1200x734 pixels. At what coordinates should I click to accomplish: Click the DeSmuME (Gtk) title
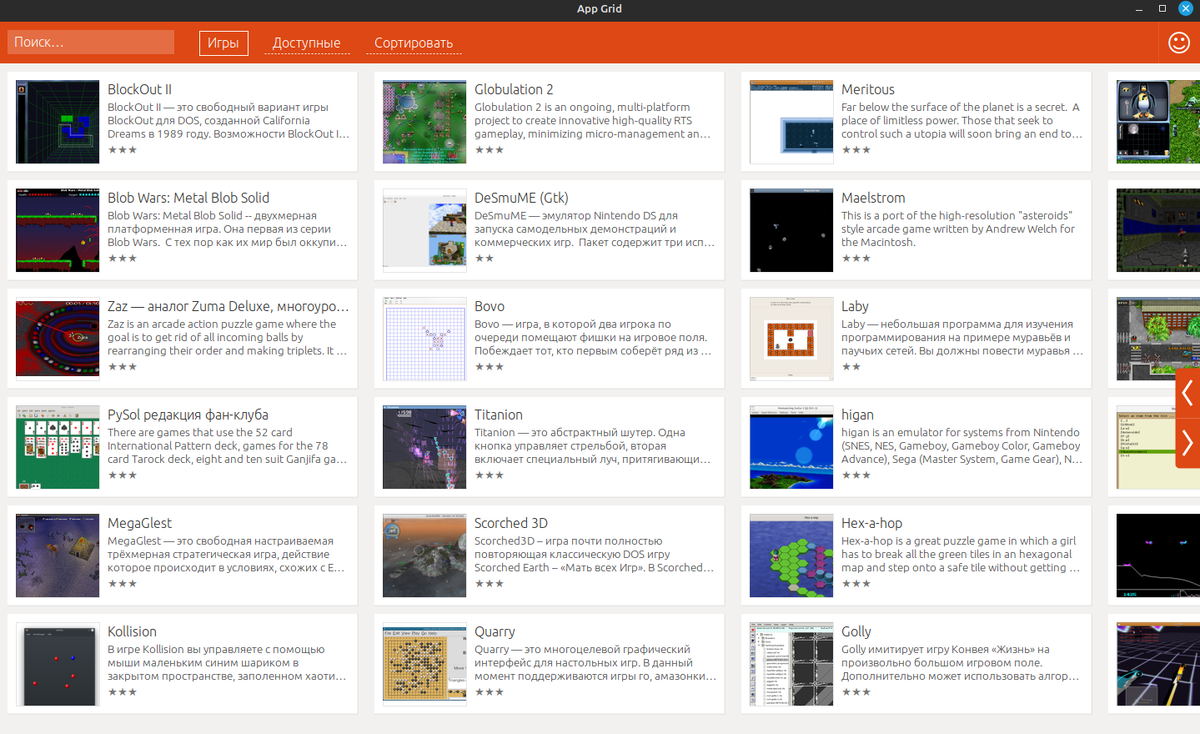pos(521,198)
